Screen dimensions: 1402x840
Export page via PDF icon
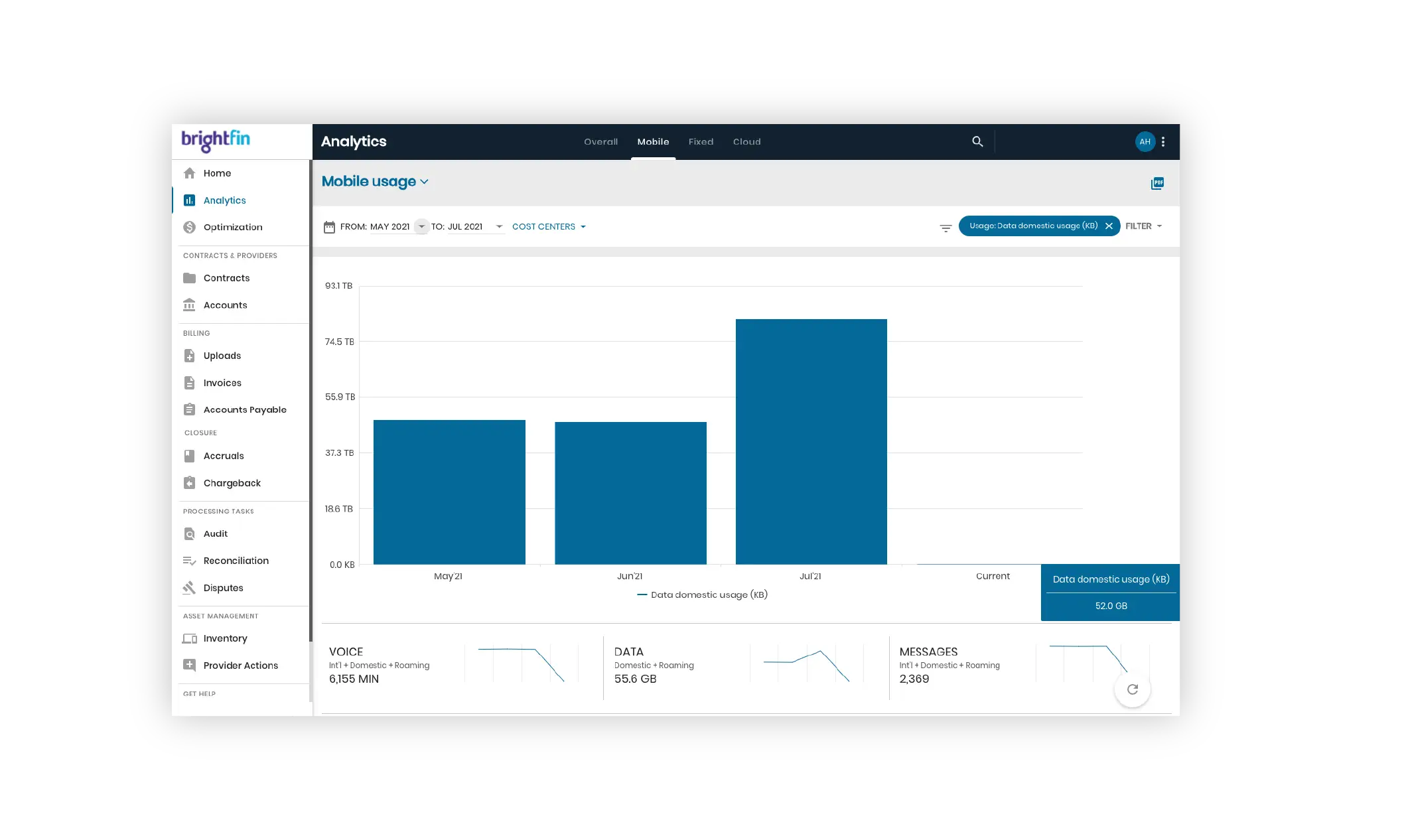[x=1157, y=183]
